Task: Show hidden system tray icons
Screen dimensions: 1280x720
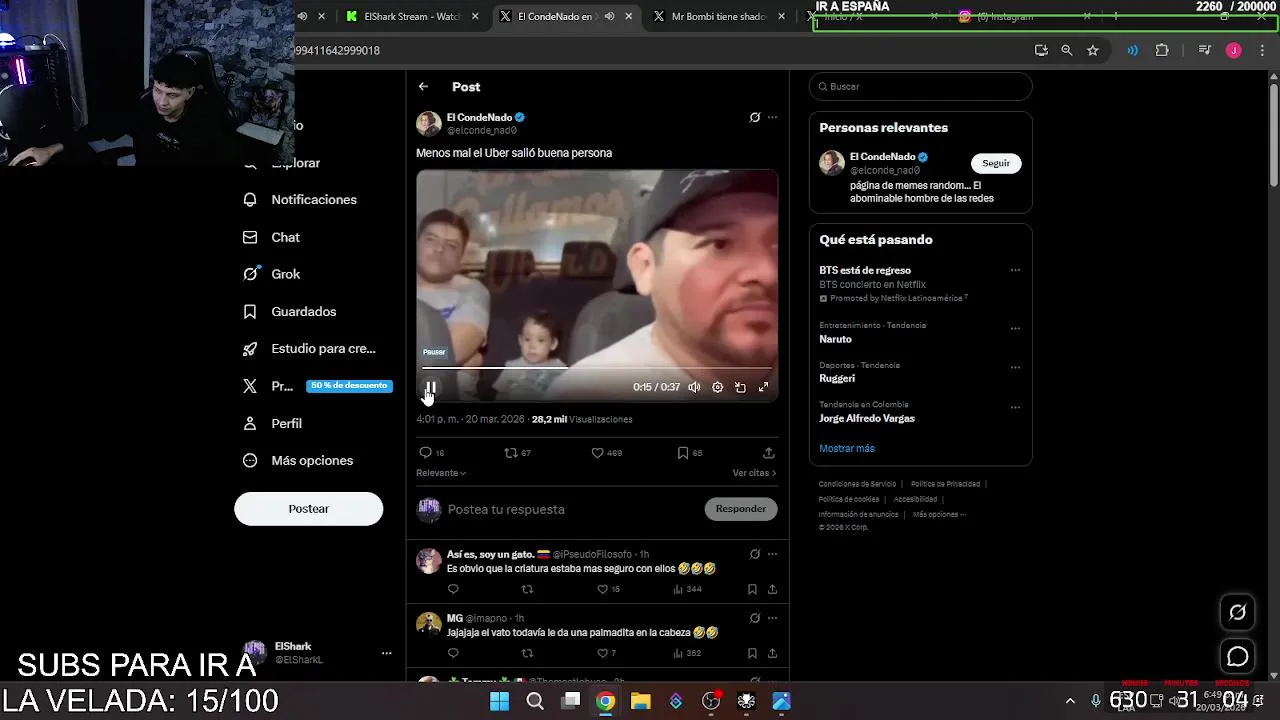Action: (1070, 701)
